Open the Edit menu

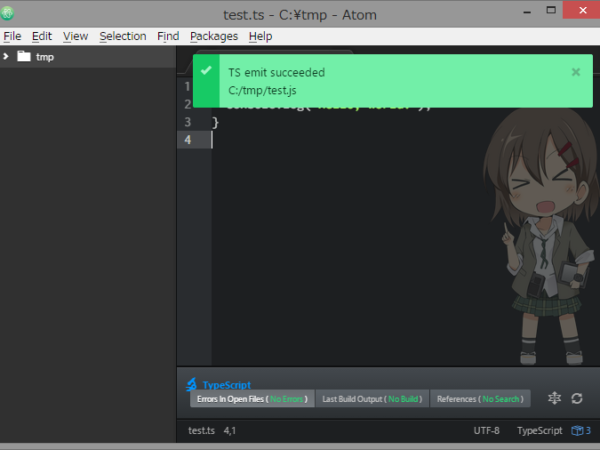click(x=42, y=36)
